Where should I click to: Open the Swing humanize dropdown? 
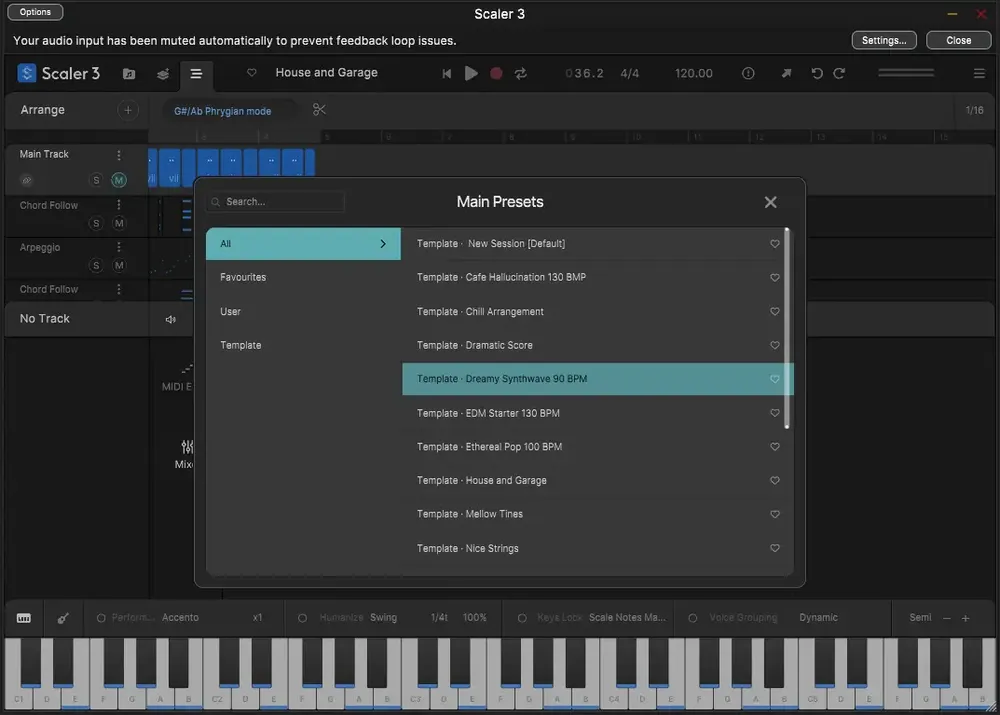point(383,617)
